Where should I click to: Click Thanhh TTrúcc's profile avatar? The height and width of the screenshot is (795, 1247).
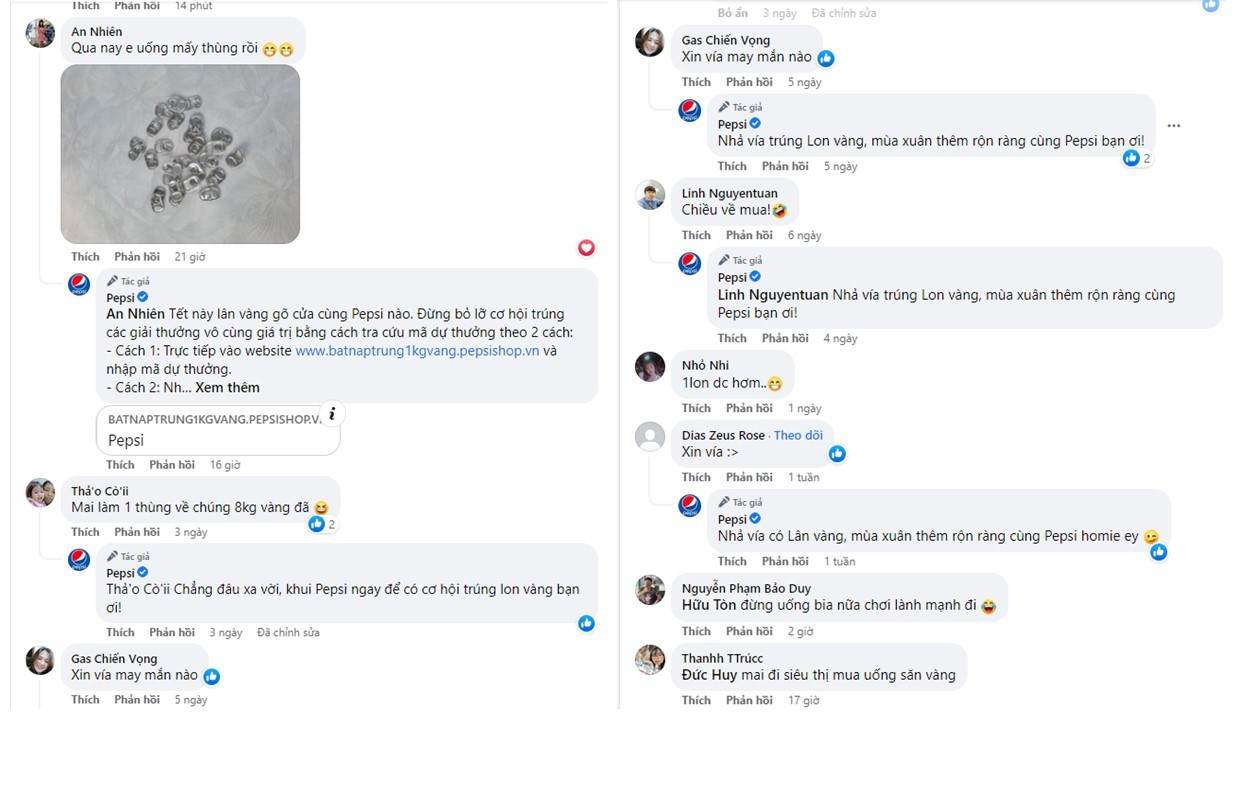tap(650, 659)
